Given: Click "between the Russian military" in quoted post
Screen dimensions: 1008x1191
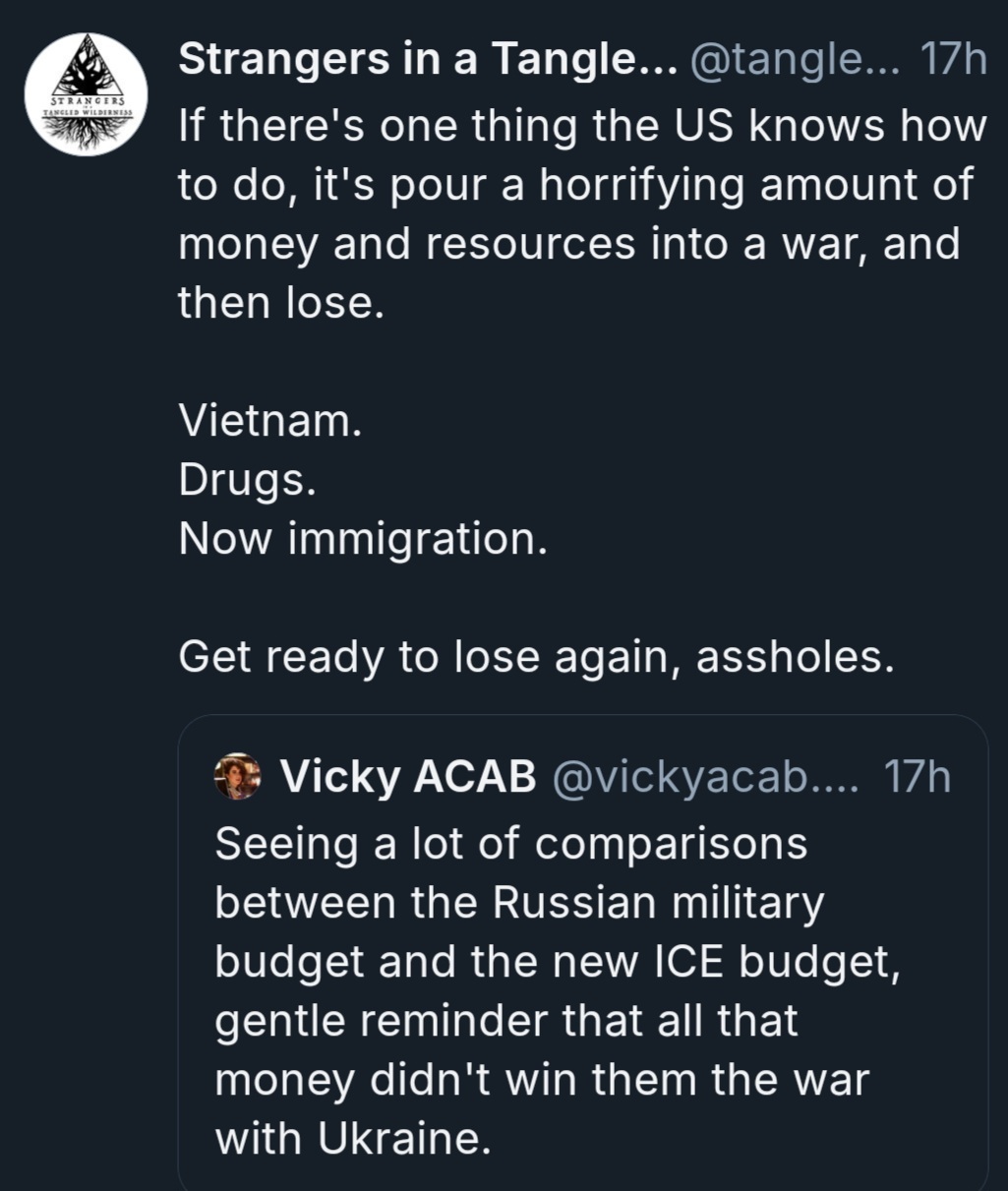Looking at the screenshot, I should (519, 903).
